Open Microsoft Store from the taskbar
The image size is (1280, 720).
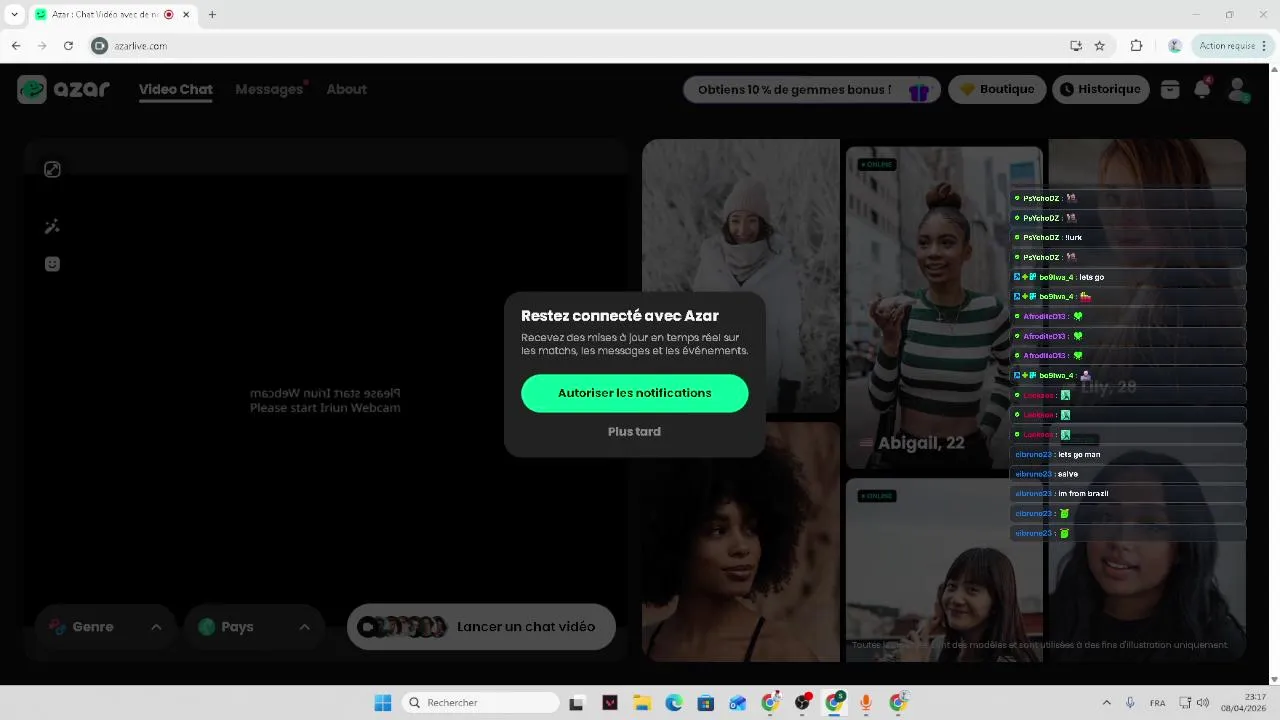coord(705,703)
